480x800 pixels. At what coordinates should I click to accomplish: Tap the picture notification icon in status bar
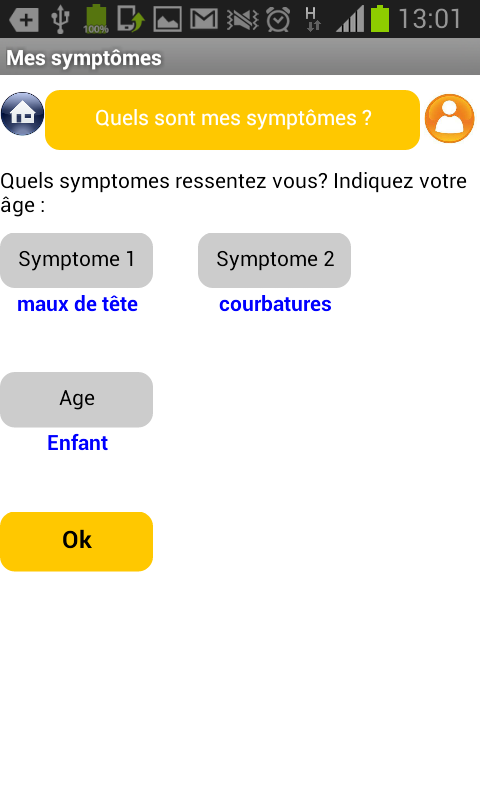(x=167, y=19)
